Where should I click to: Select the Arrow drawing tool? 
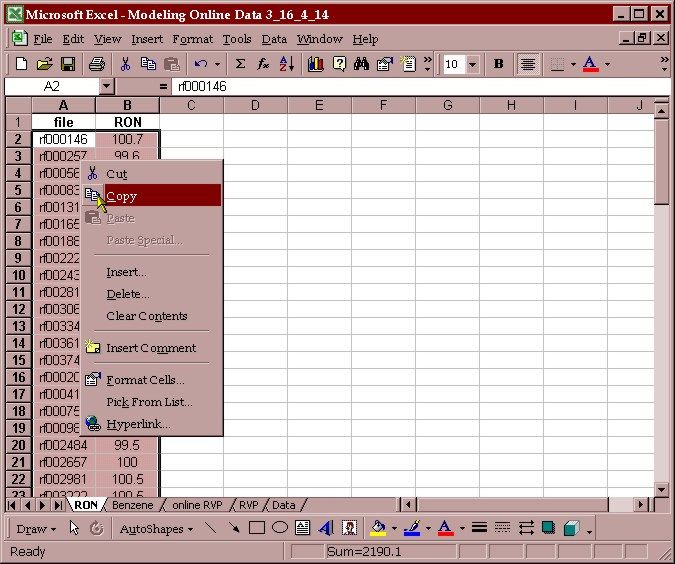point(234,528)
